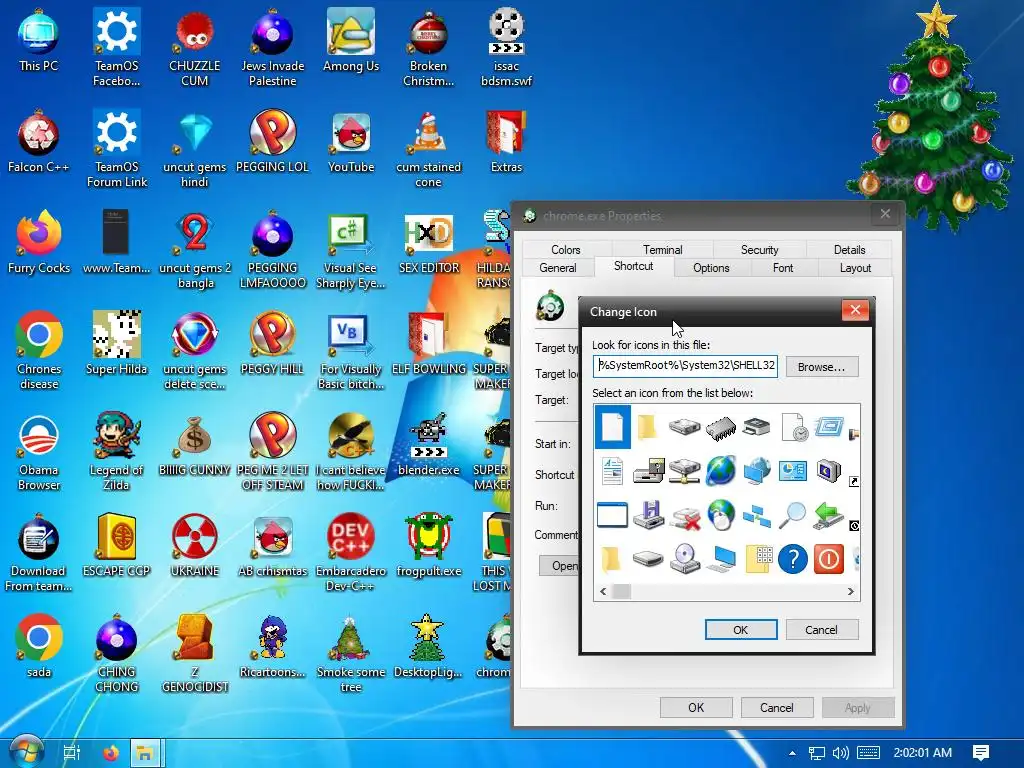Switch to the Colors tab in Properties
The height and width of the screenshot is (768, 1024).
pos(566,249)
